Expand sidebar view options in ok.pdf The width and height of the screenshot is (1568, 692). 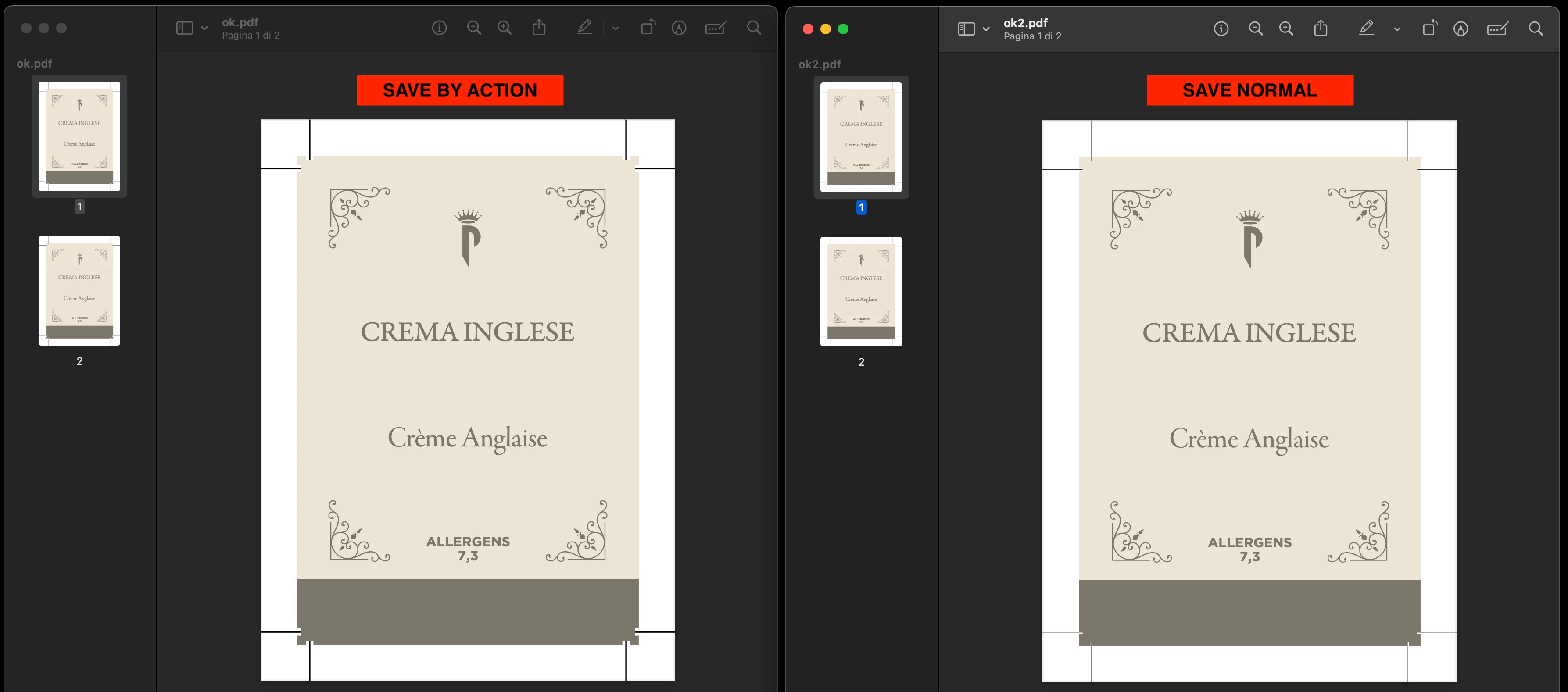[204, 28]
